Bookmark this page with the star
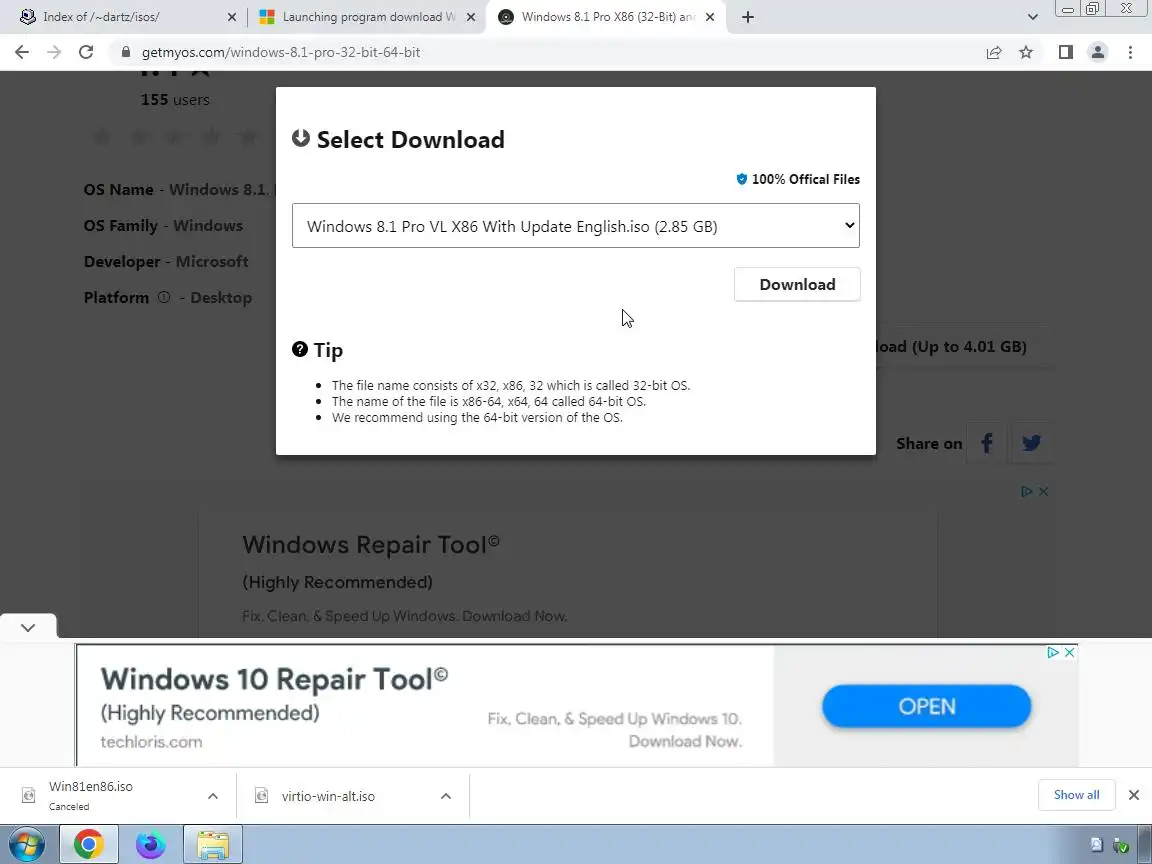The width and height of the screenshot is (1152, 864). pos(1026,52)
